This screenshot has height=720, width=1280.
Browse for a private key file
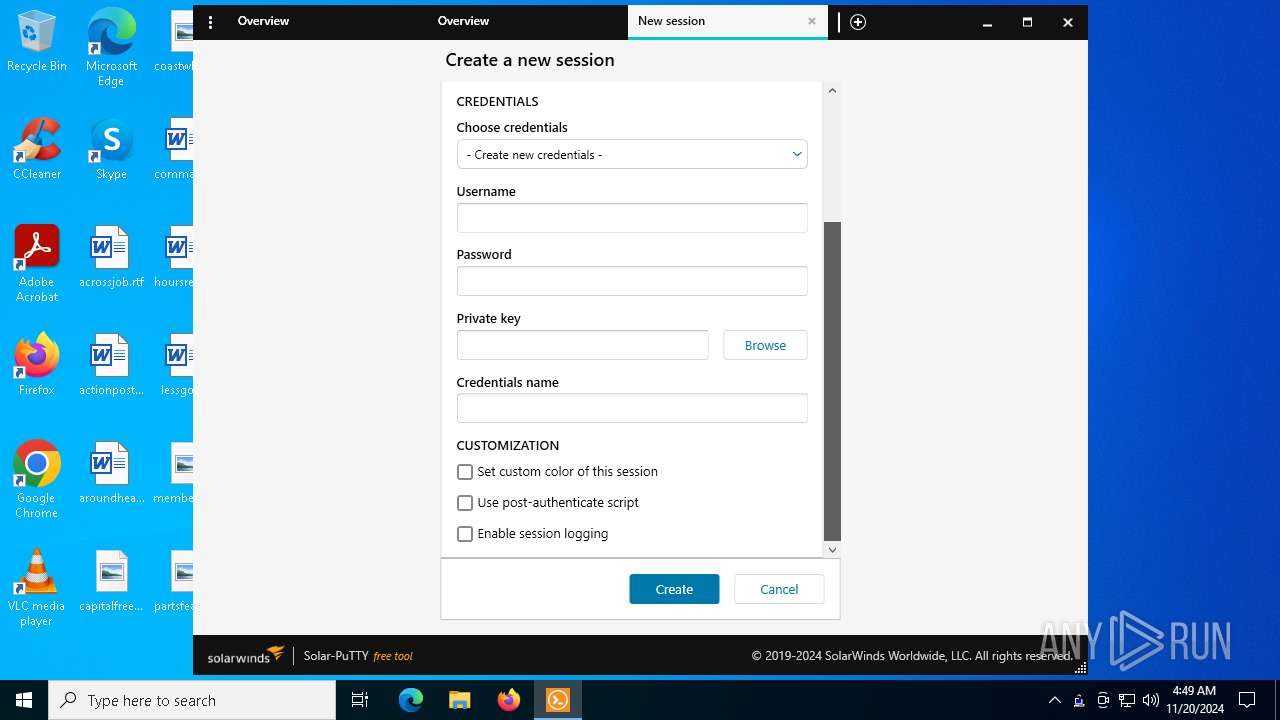pos(765,345)
